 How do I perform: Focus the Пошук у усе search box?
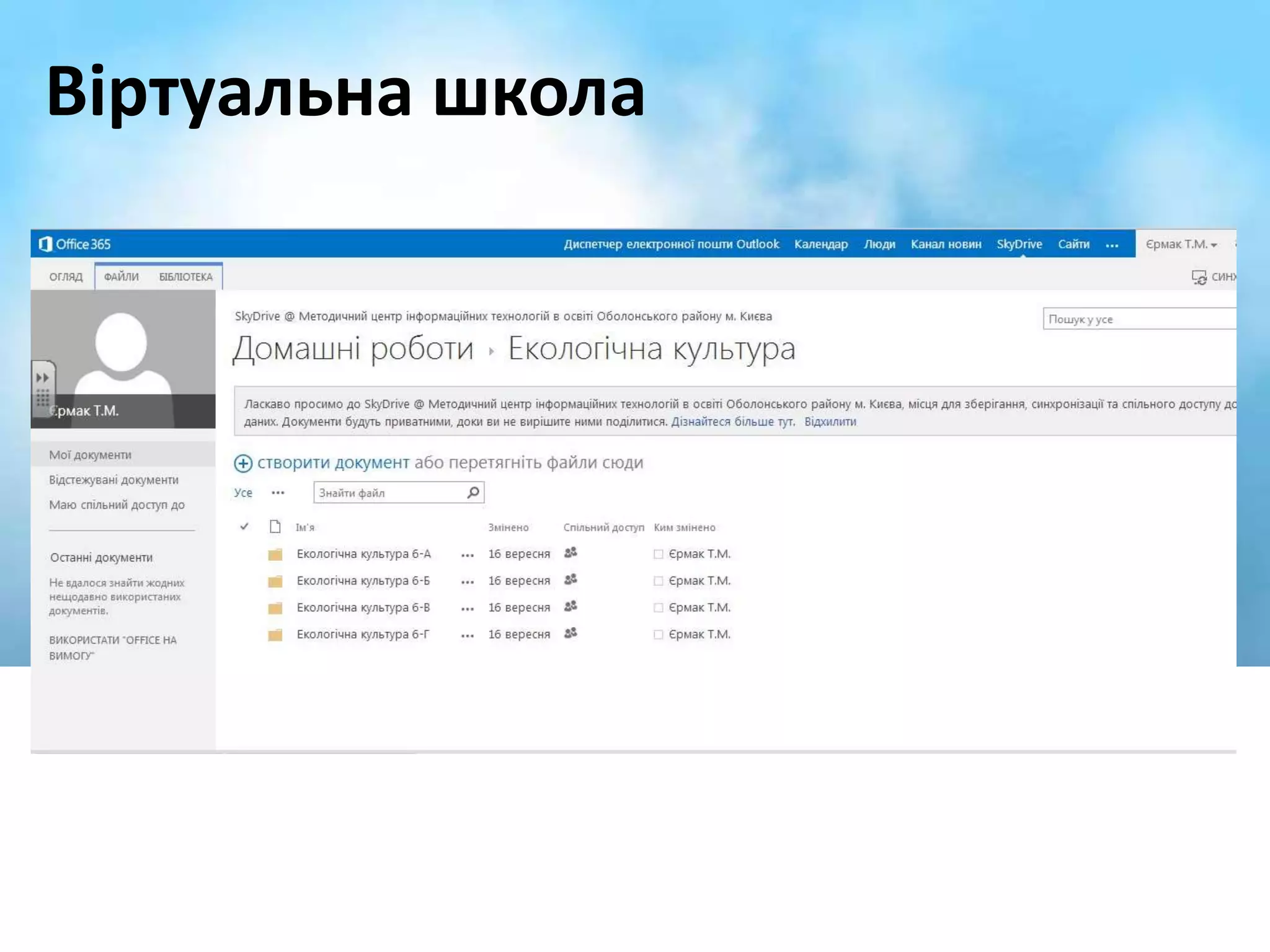(x=1139, y=319)
